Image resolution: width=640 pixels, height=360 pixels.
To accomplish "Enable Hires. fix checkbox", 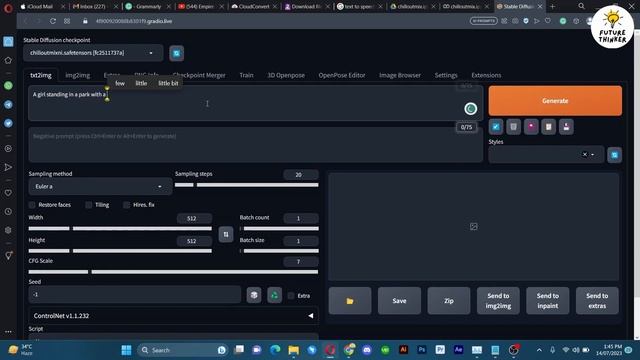I will pyautogui.click(x=127, y=205).
